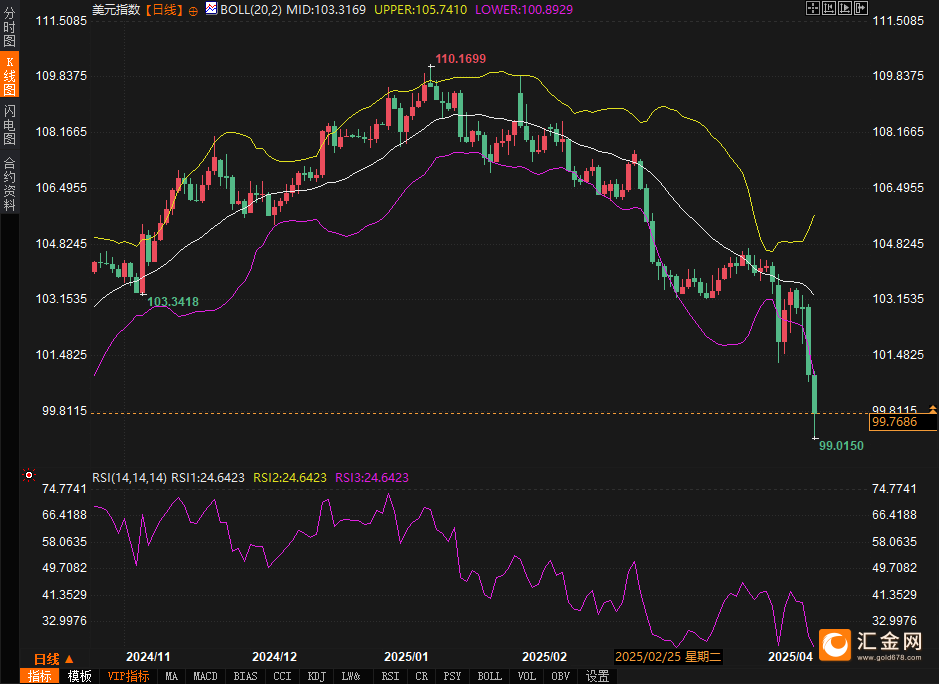The height and width of the screenshot is (684, 939).
Task: Click the BOLL indicator chart icon
Action: pos(211,8)
